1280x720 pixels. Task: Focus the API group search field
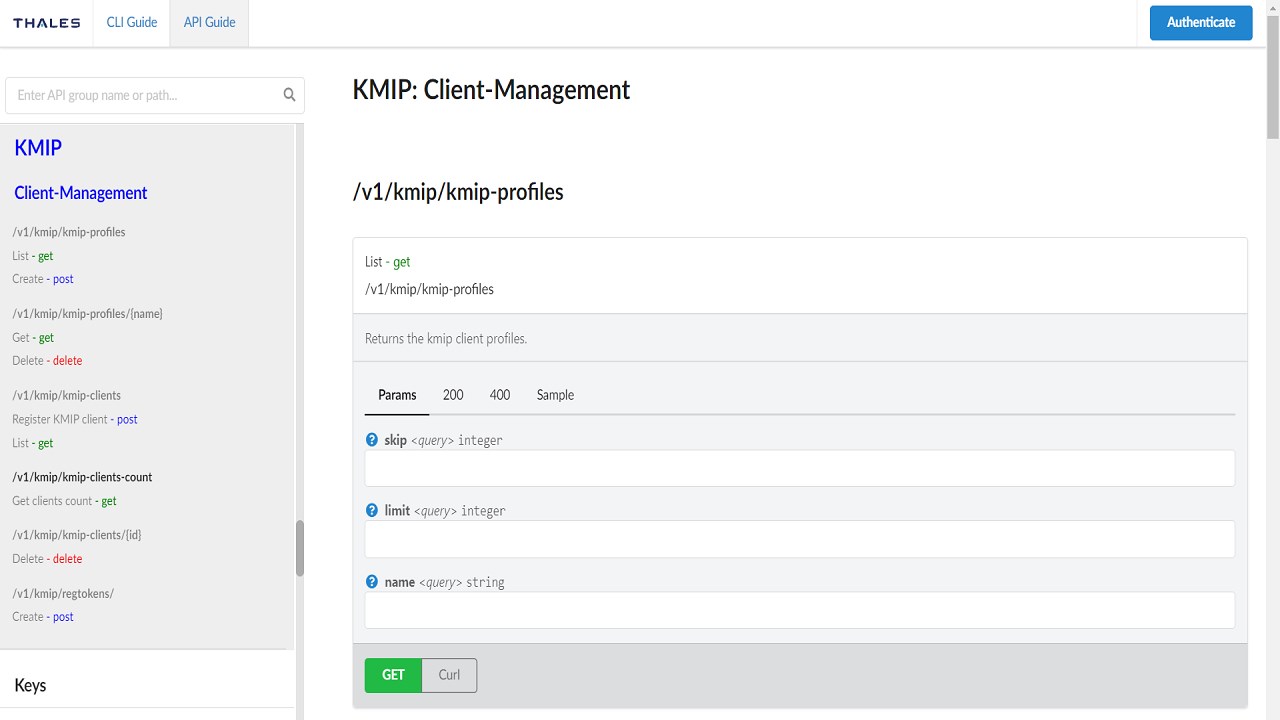click(145, 96)
